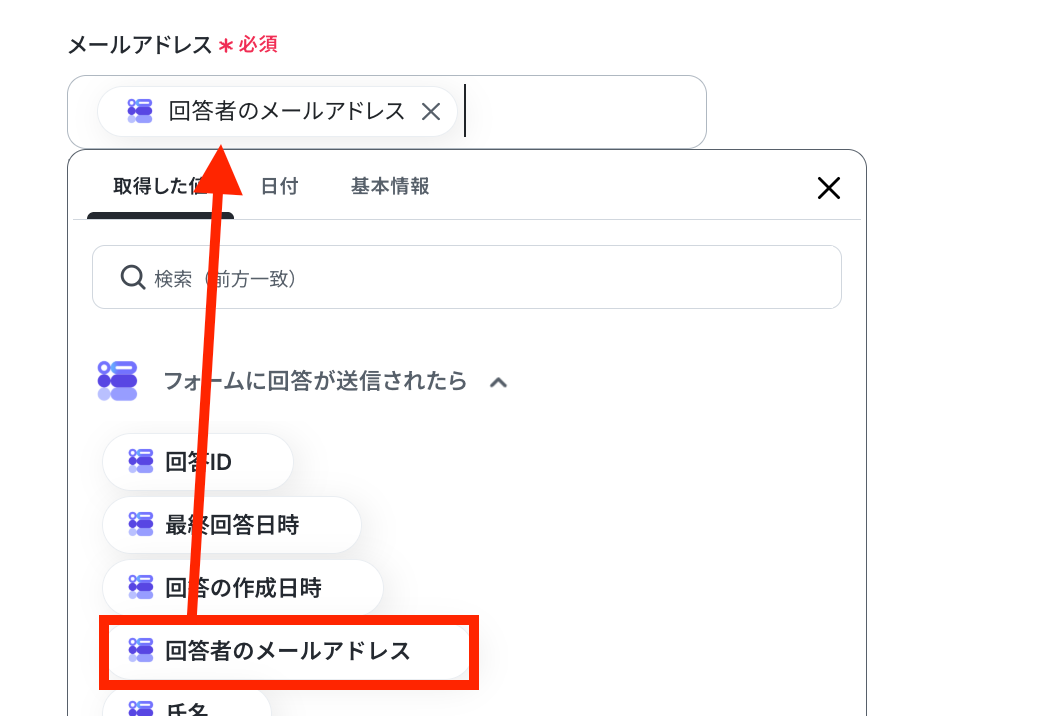The width and height of the screenshot is (1048, 716).
Task: Choose the 回答ID value
Action: click(x=198, y=461)
